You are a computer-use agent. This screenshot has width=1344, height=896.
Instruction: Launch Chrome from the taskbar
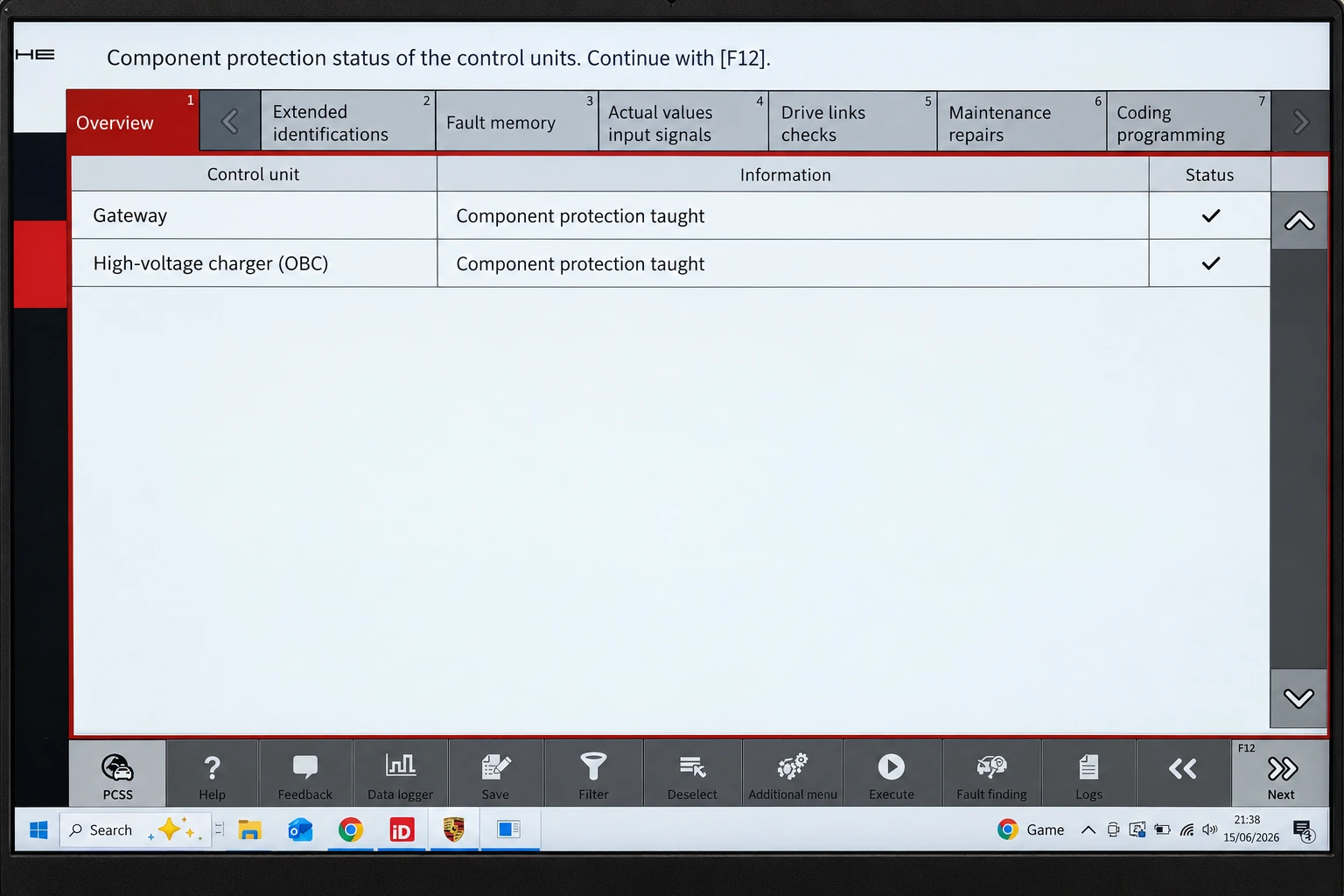[x=351, y=829]
